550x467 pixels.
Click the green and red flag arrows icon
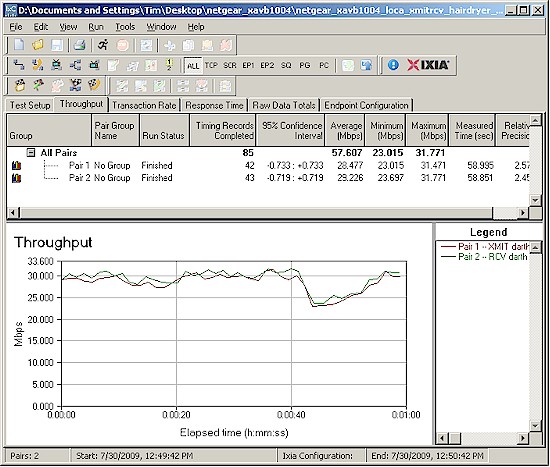click(39, 85)
